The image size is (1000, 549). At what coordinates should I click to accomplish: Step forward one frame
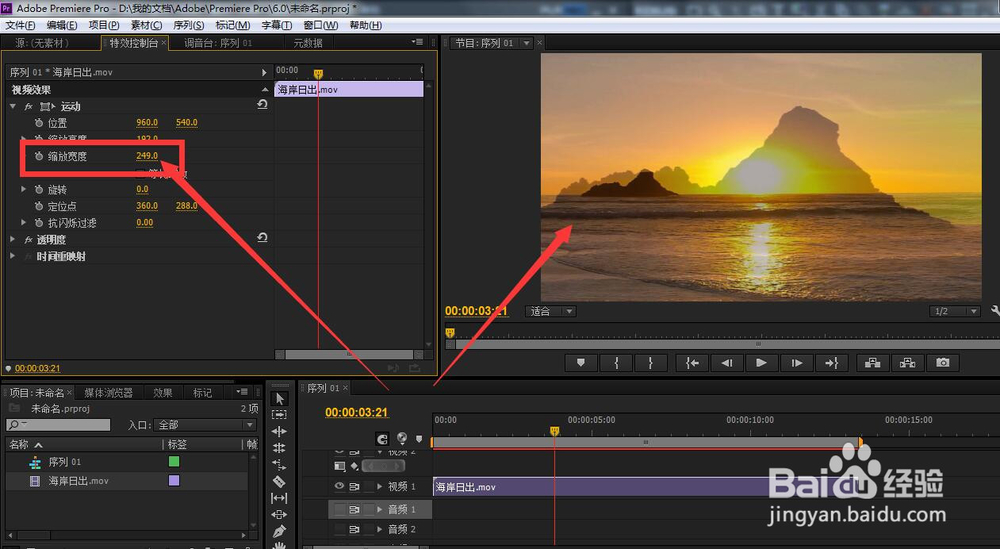pyautogui.click(x=797, y=363)
